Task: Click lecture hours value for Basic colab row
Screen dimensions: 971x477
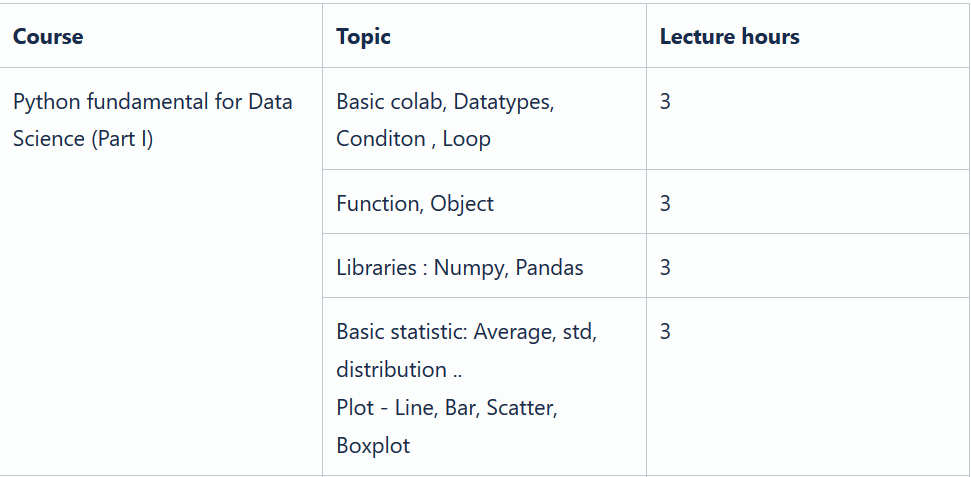Action: point(665,102)
